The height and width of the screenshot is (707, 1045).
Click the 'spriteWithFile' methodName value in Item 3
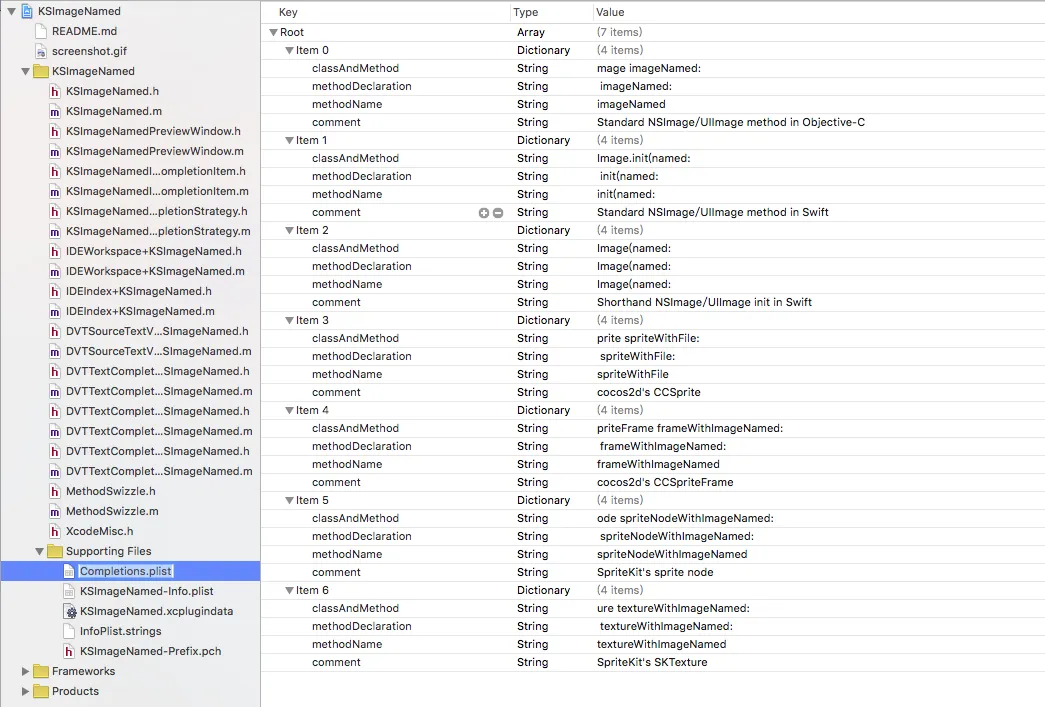632,374
